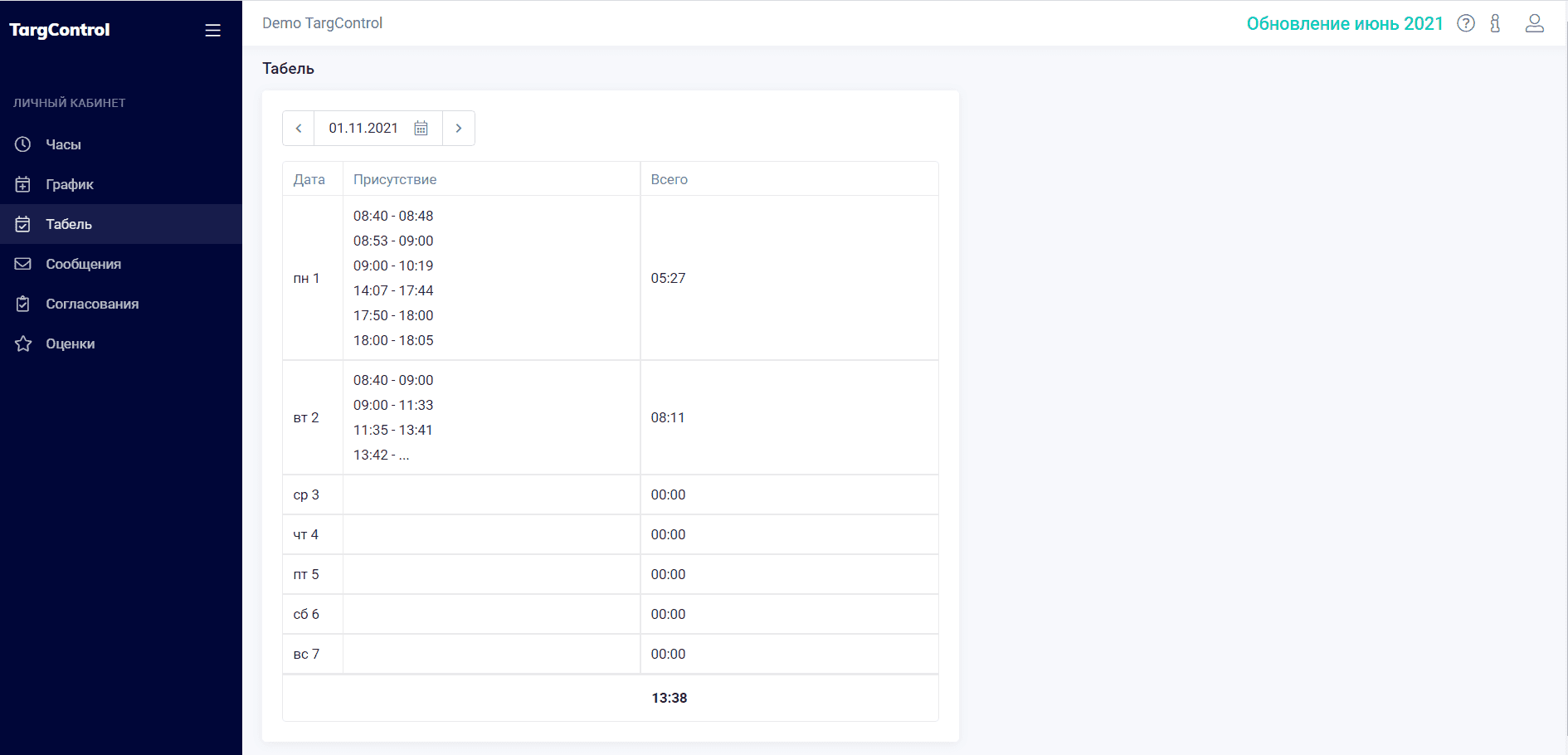
Task: Select the Оценки menu item
Action: tap(71, 343)
